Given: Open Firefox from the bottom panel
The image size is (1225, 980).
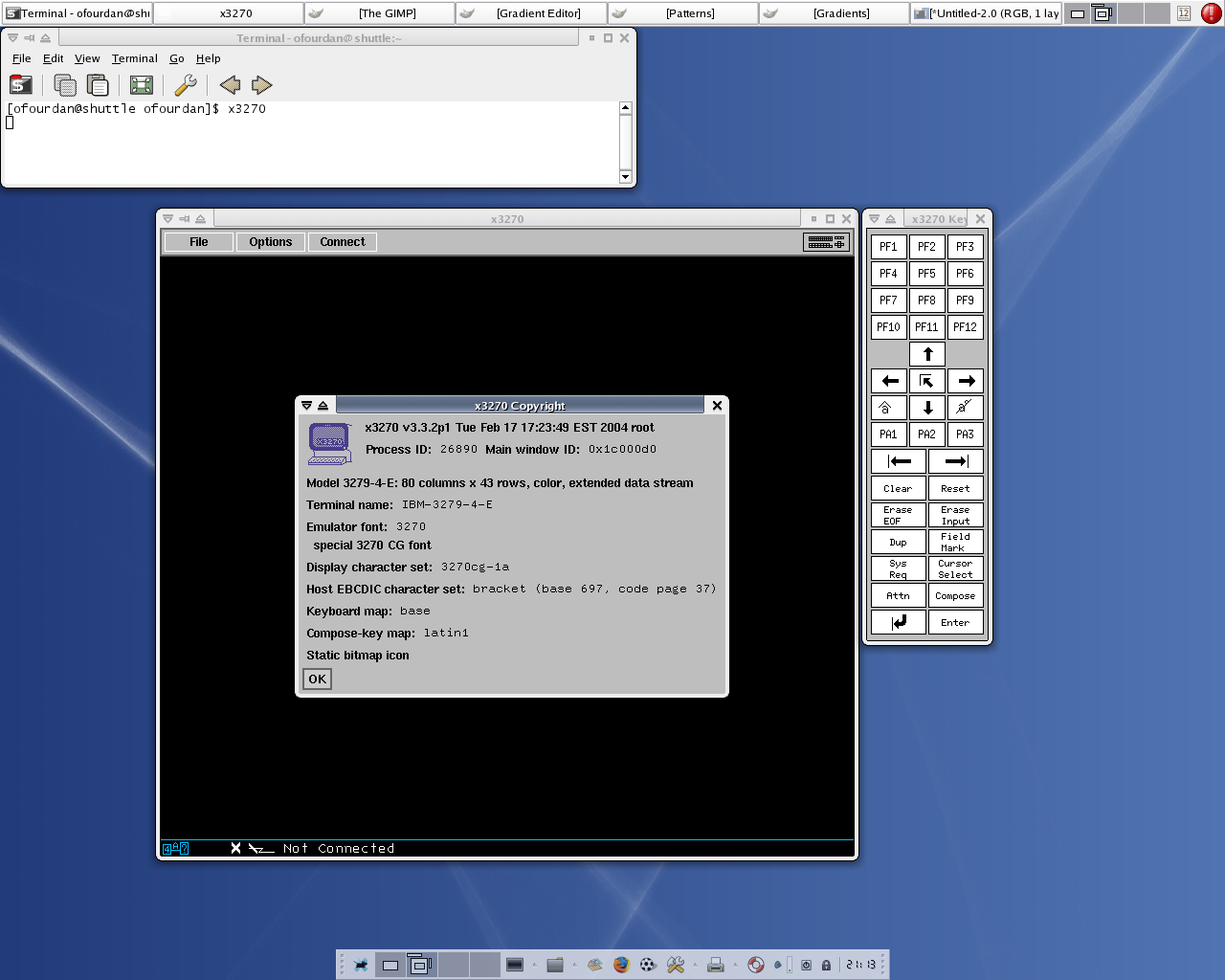Looking at the screenshot, I should point(621,965).
